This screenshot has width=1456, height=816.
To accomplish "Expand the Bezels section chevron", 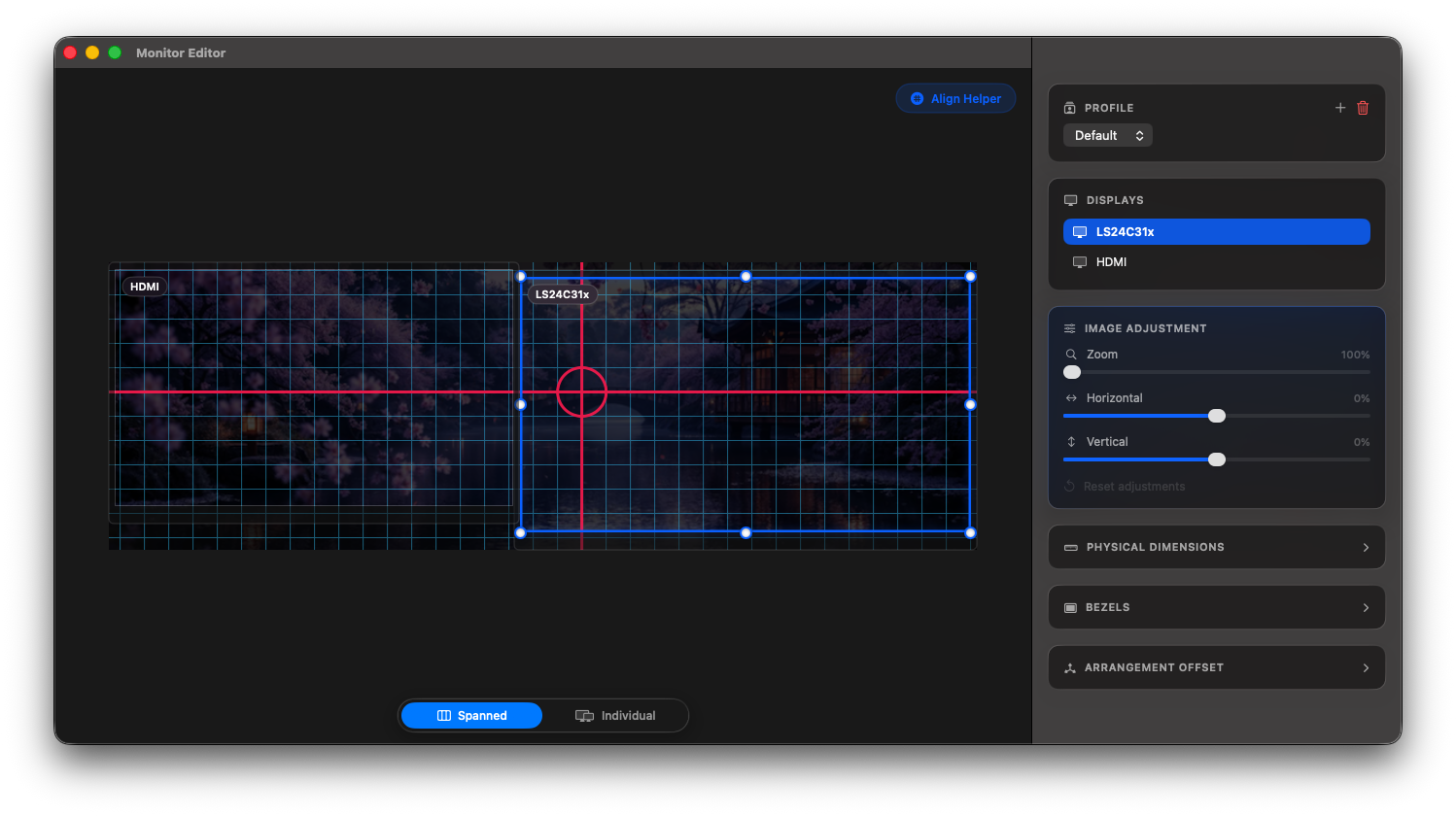I will coord(1366,607).
